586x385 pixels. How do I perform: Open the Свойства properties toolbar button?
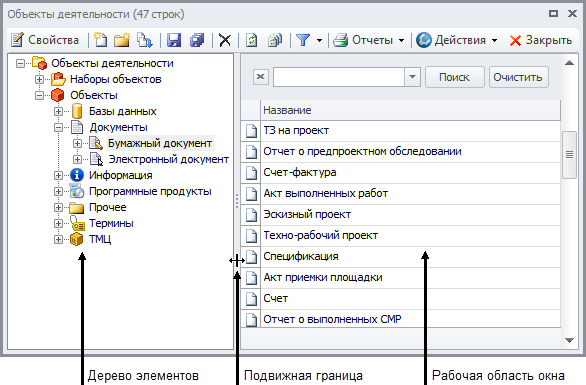tap(45, 40)
